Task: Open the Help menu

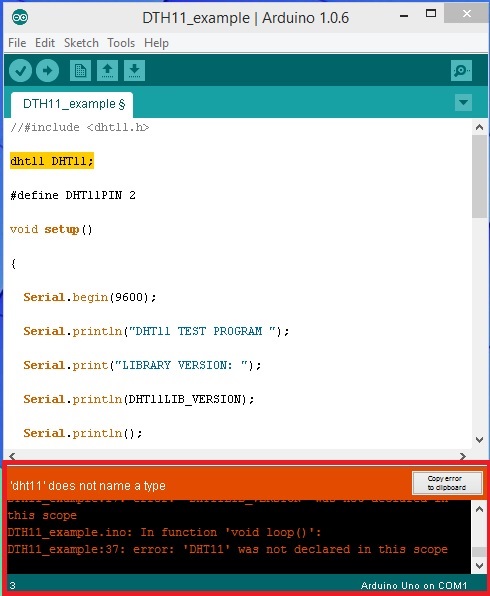Action: pyautogui.click(x=156, y=43)
